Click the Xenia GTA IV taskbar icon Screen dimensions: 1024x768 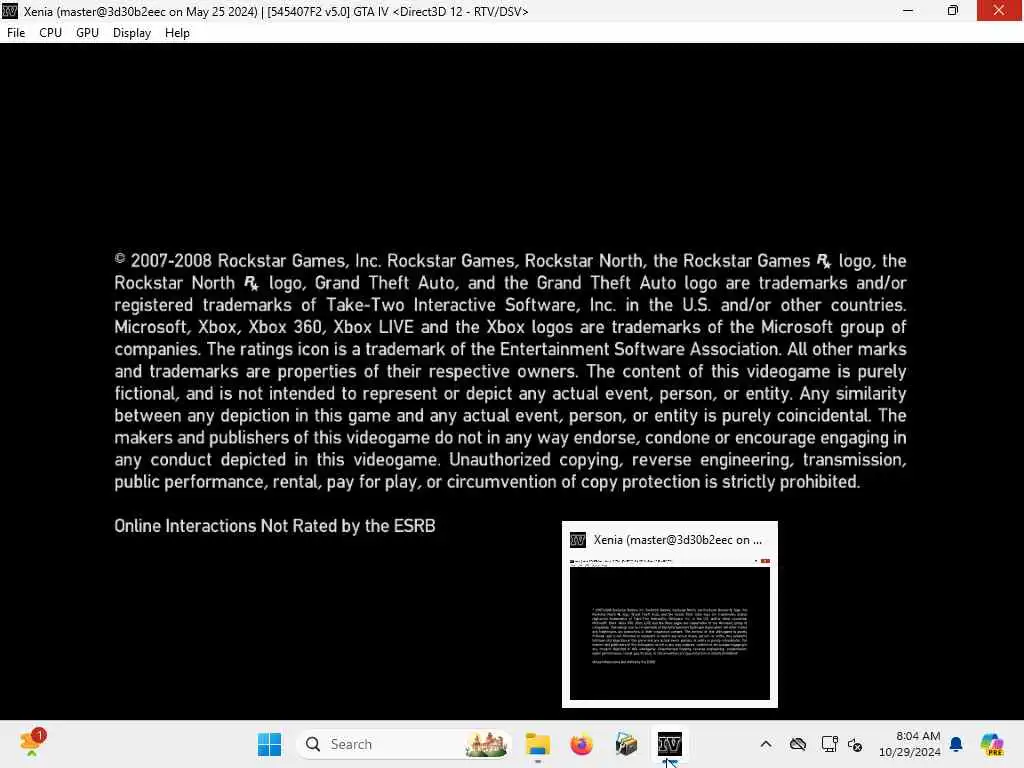[x=669, y=744]
